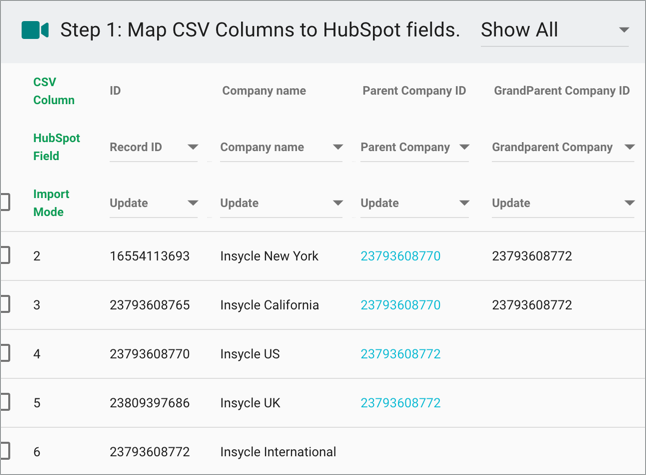
Task: Check the box for the Insycle International row
Action: [x=5, y=451]
